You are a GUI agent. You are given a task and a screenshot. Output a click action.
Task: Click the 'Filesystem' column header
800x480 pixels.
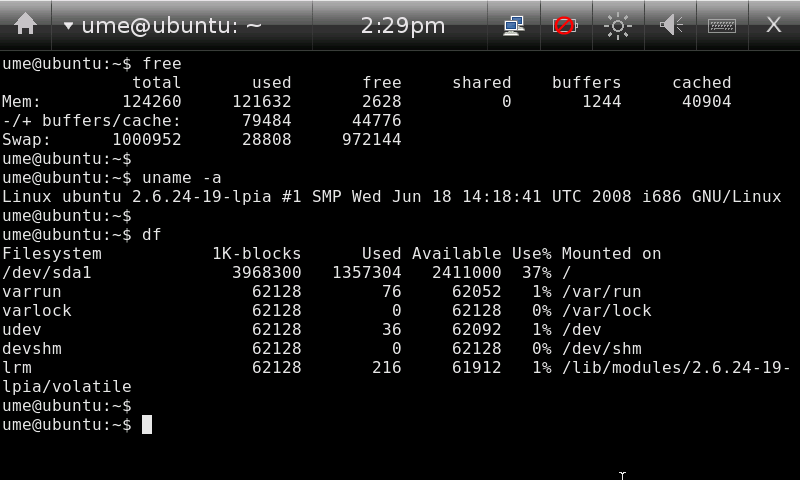52,254
